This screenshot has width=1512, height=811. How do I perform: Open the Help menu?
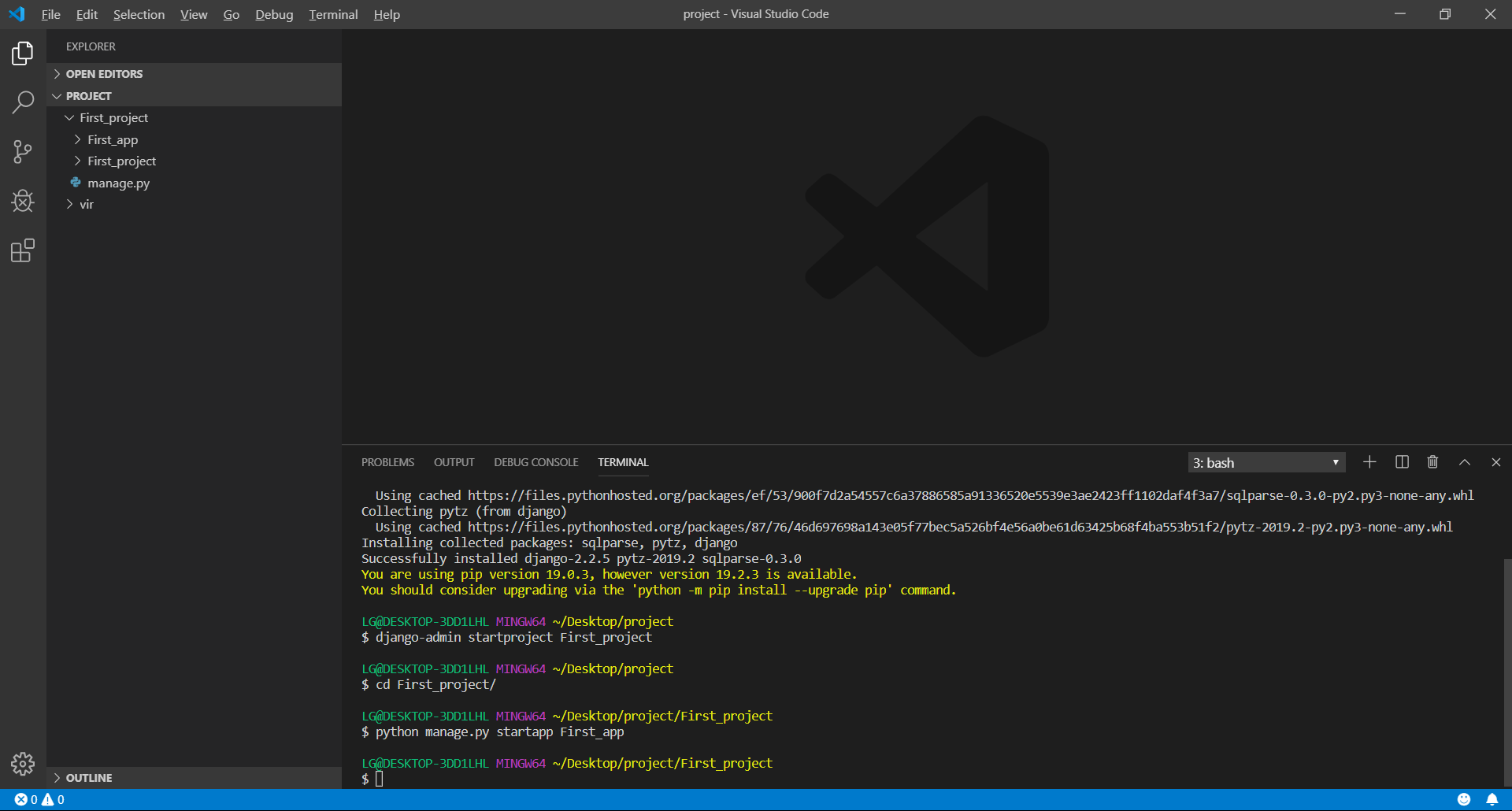tap(387, 14)
